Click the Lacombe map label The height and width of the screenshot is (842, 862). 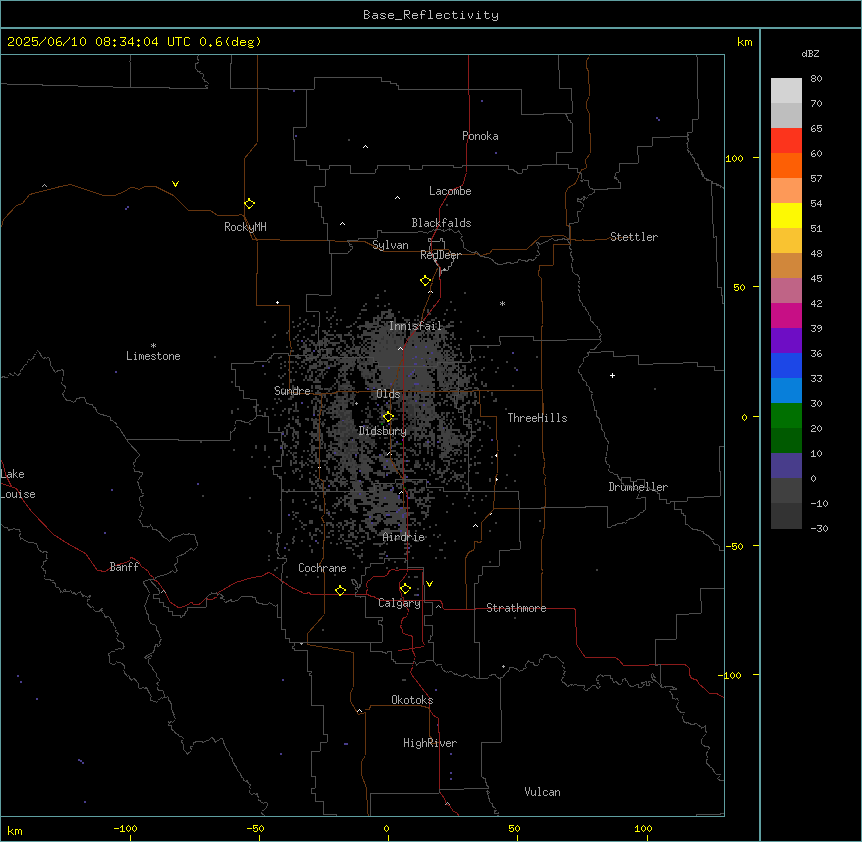[450, 191]
